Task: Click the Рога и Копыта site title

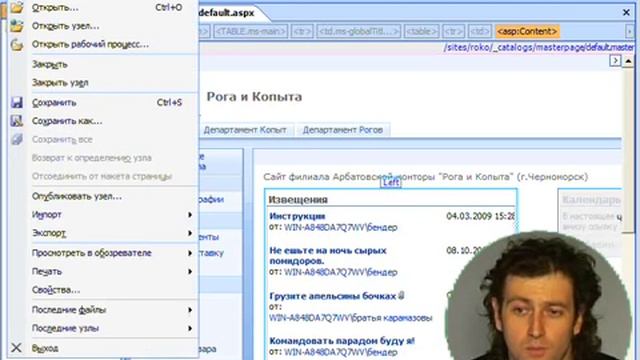Action: pos(254,97)
